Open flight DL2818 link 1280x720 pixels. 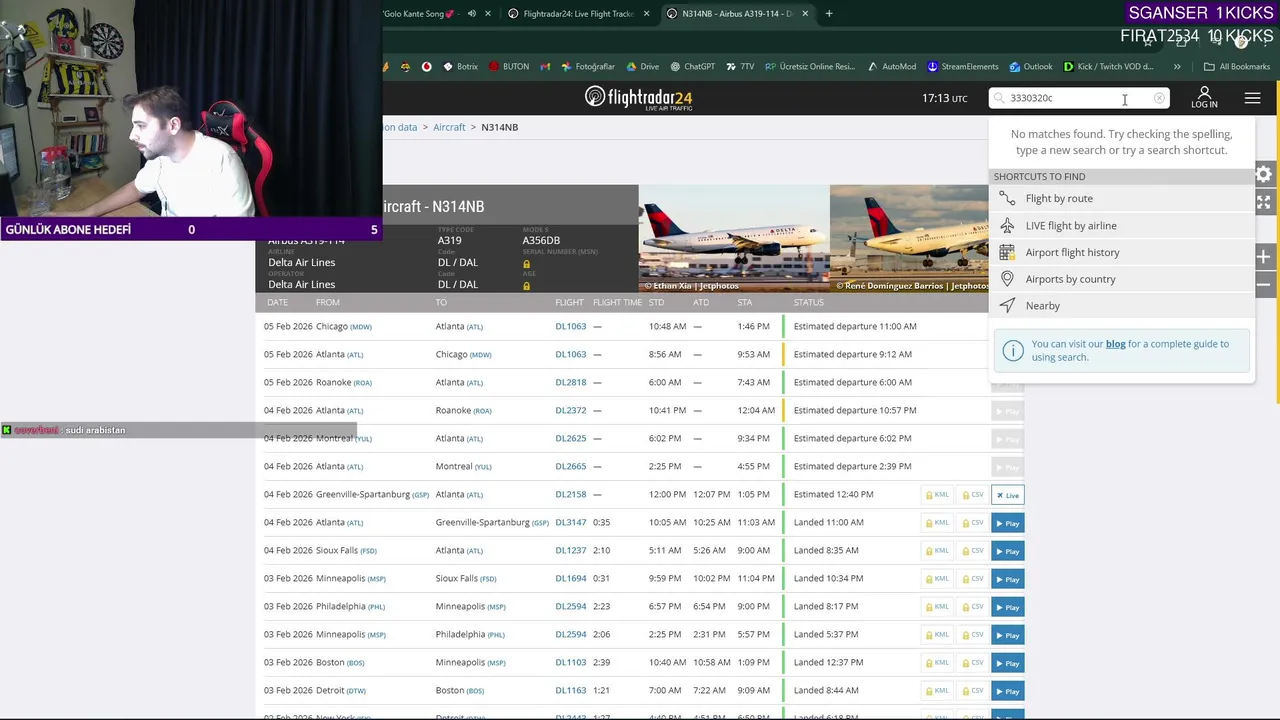coord(570,382)
